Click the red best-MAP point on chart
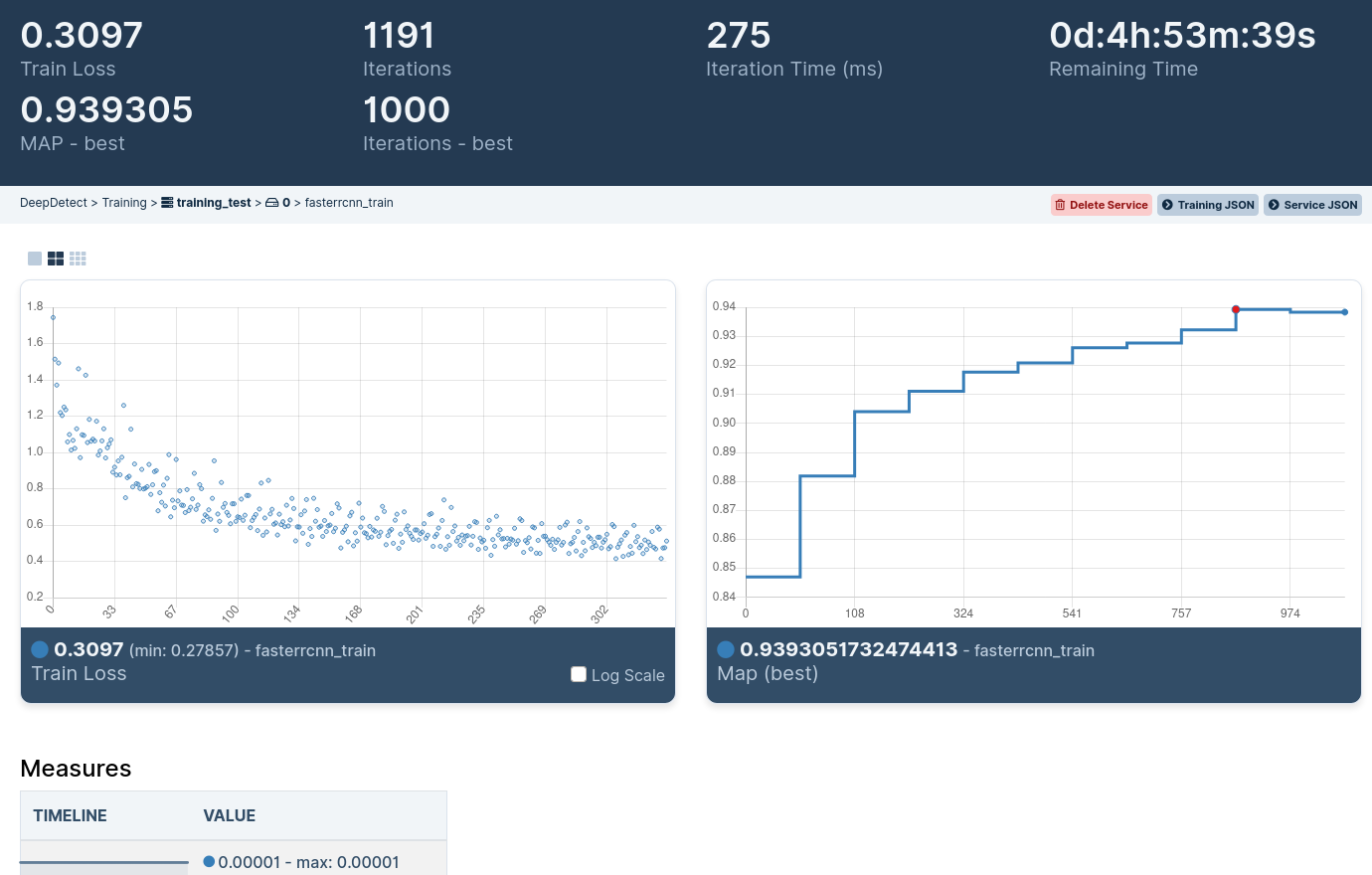This screenshot has height=875, width=1372. [1236, 309]
